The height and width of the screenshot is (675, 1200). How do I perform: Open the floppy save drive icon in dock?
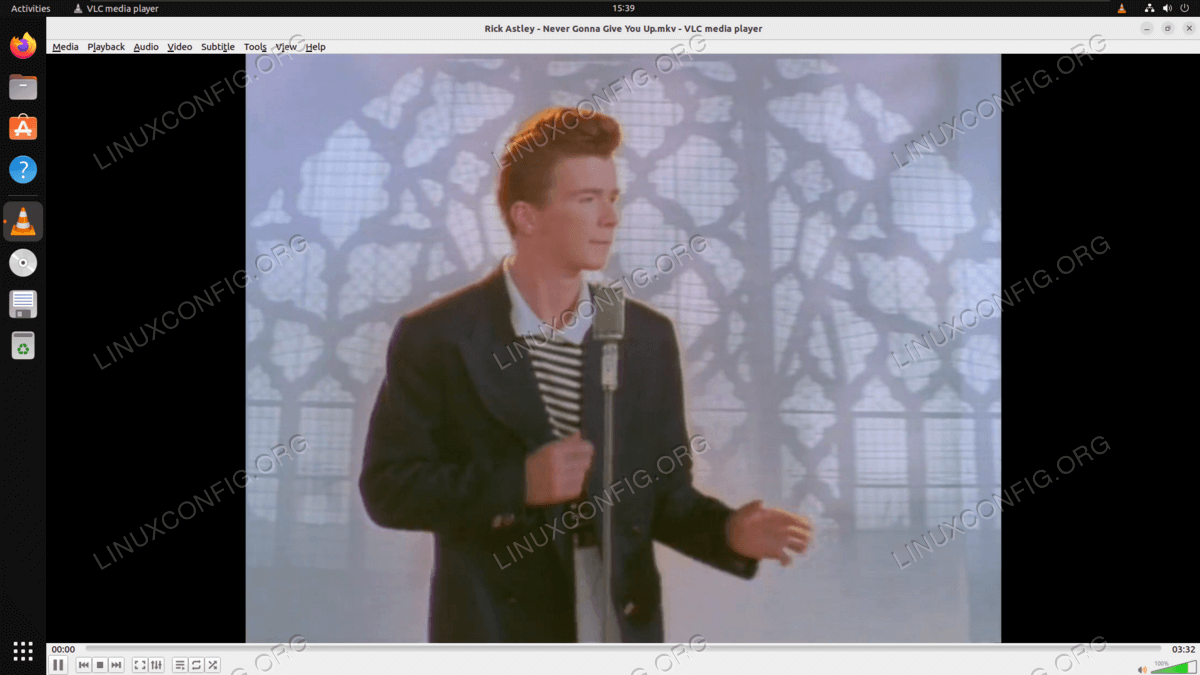click(x=23, y=304)
